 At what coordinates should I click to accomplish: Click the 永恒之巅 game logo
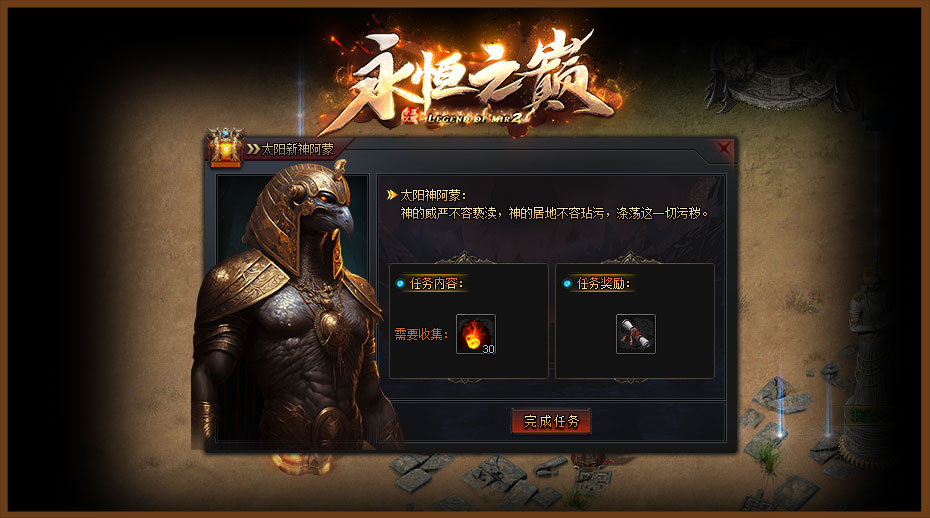tap(470, 80)
